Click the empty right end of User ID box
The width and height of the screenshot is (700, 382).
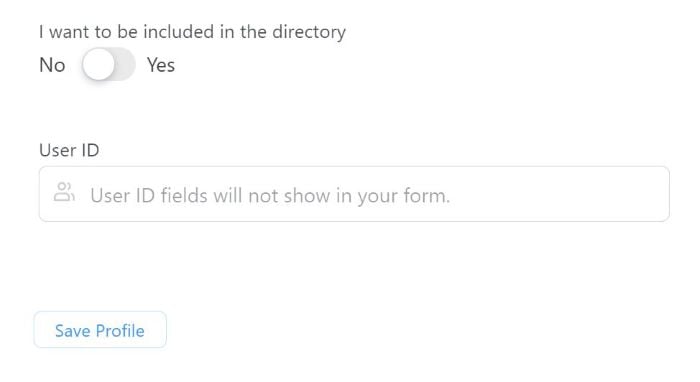point(580,194)
